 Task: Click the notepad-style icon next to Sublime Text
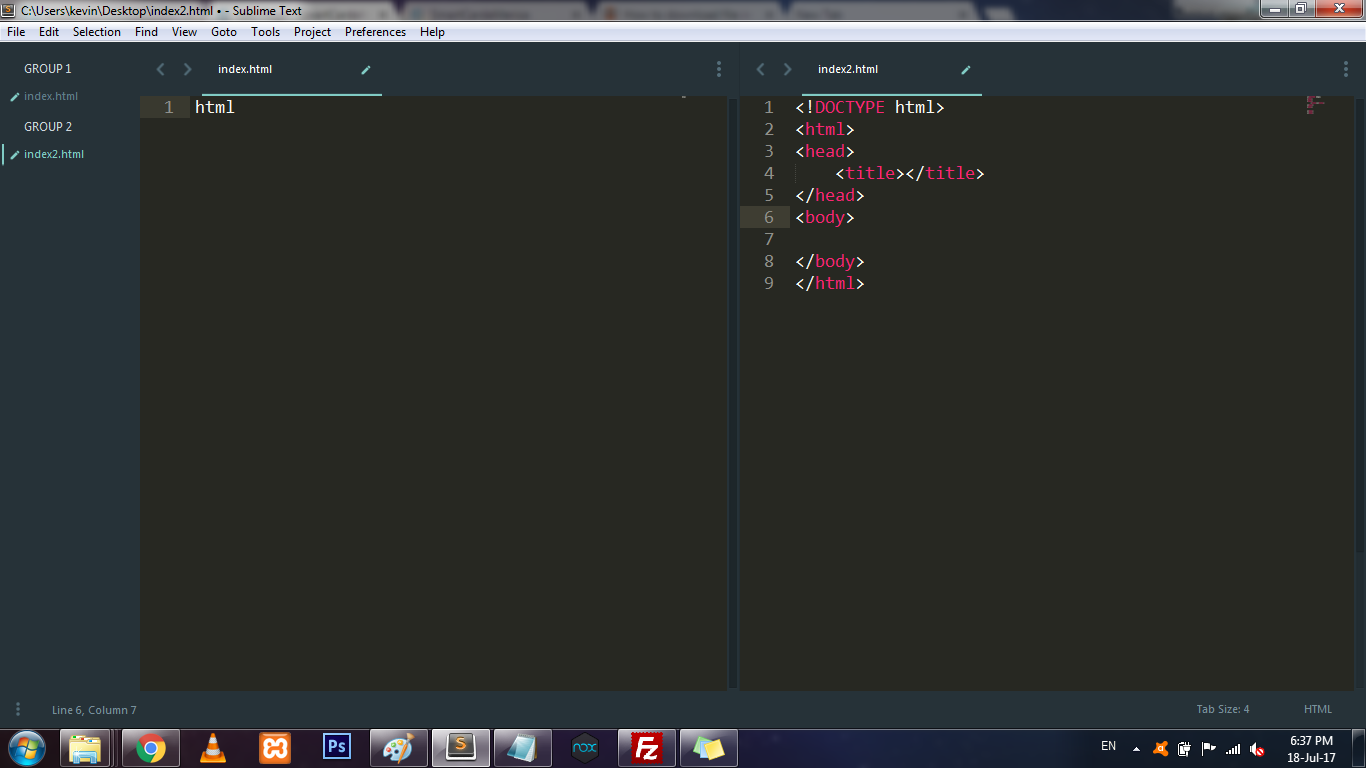522,748
